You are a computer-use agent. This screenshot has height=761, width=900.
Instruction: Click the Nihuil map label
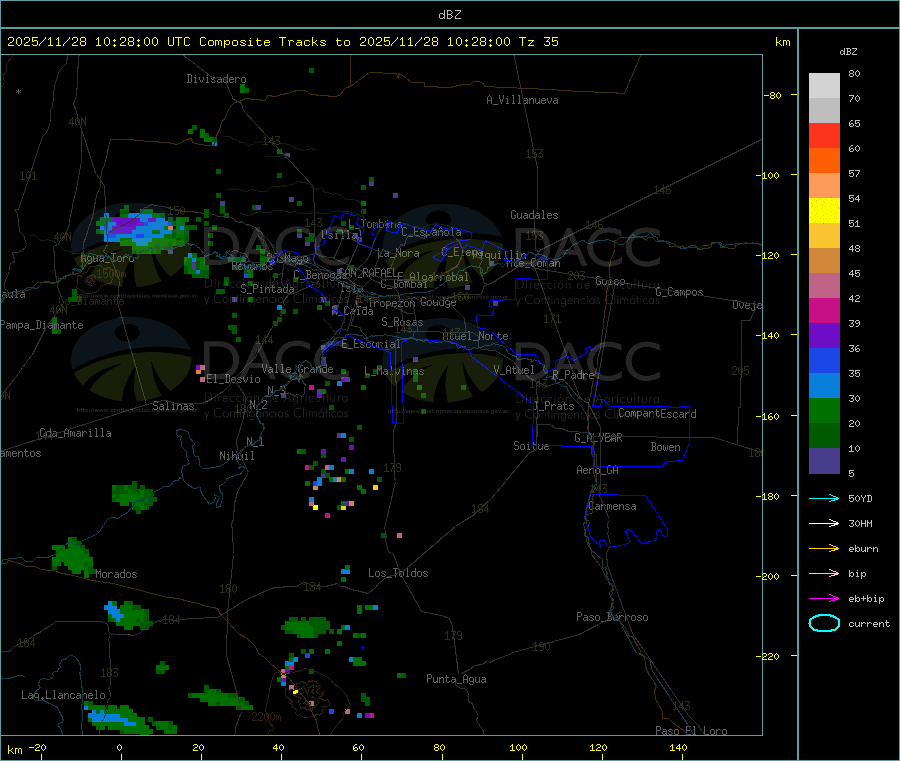tap(237, 456)
